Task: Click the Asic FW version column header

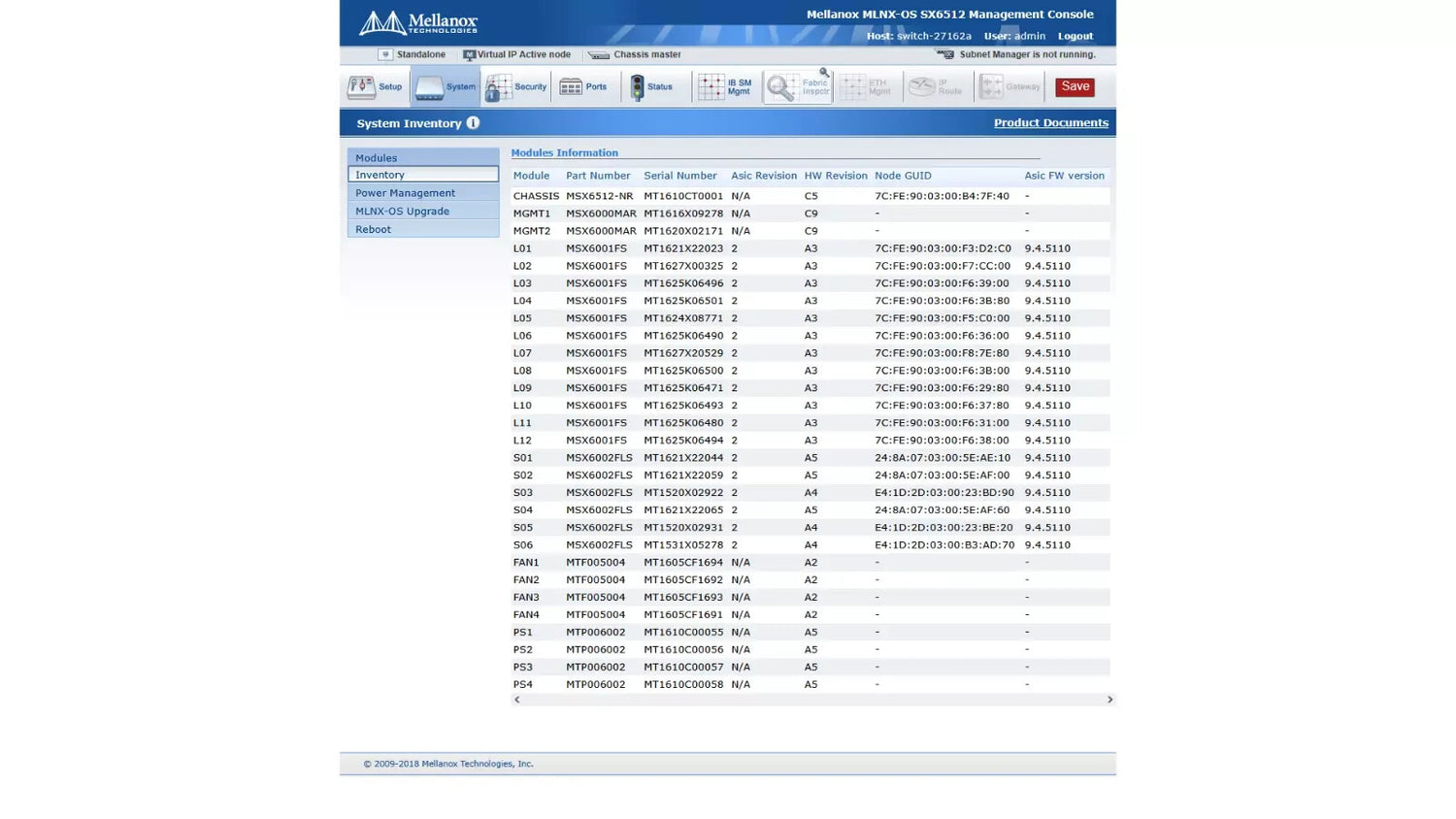Action: [x=1065, y=176]
